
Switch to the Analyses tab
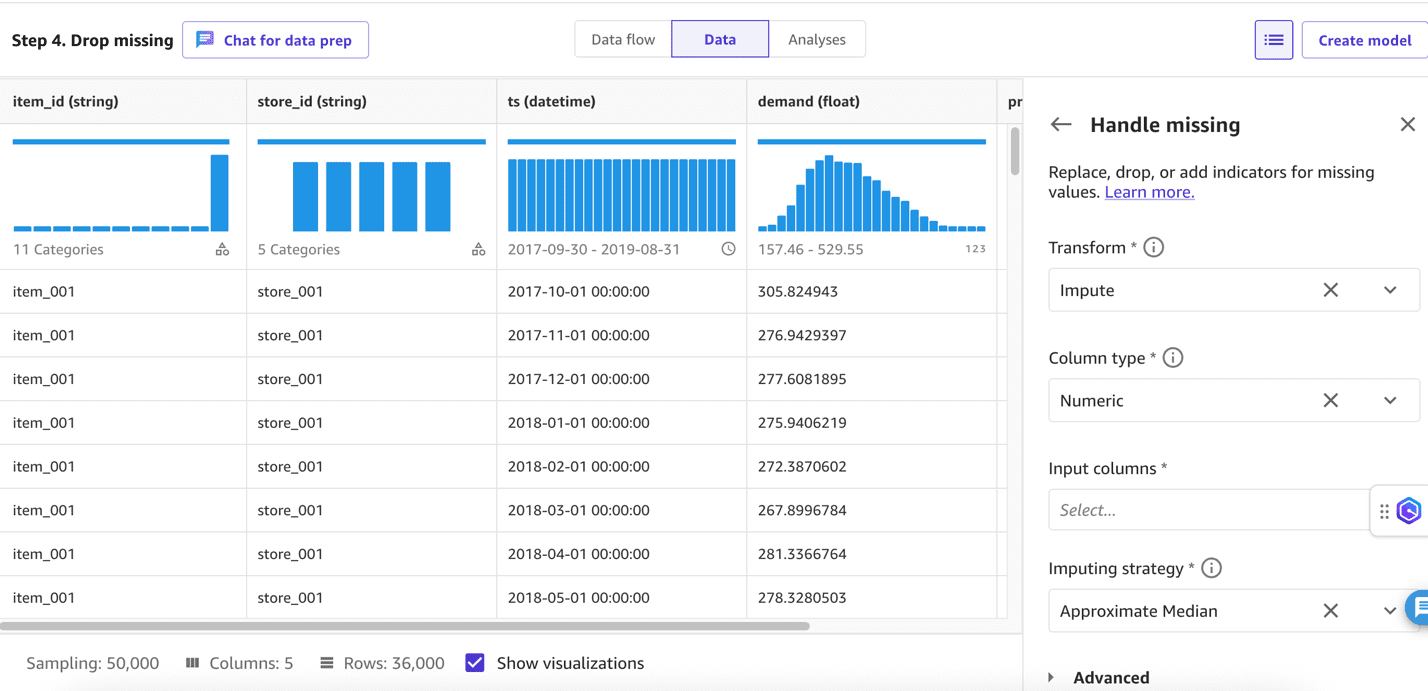click(817, 39)
